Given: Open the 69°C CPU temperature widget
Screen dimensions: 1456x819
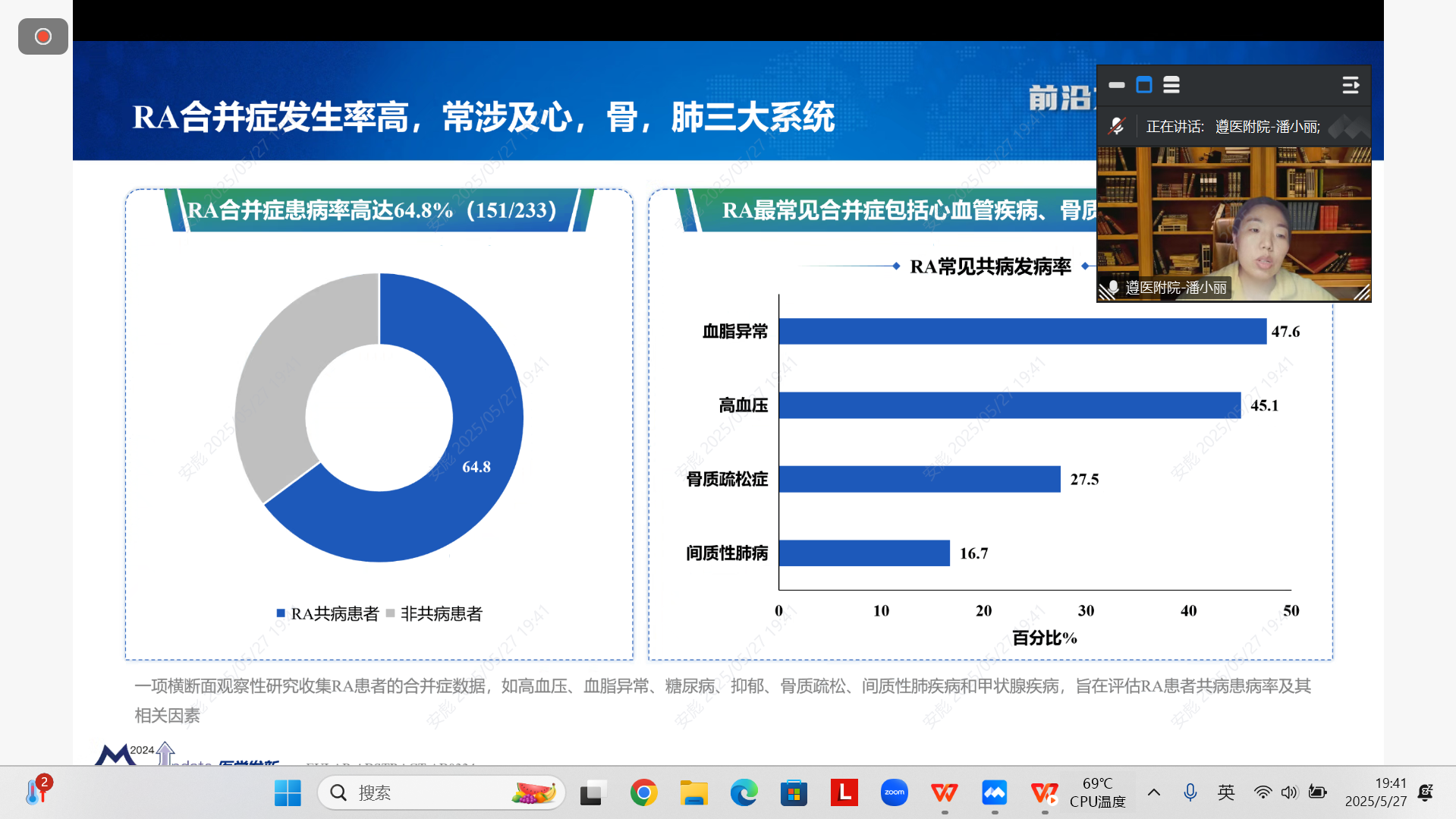Looking at the screenshot, I should tap(1097, 792).
